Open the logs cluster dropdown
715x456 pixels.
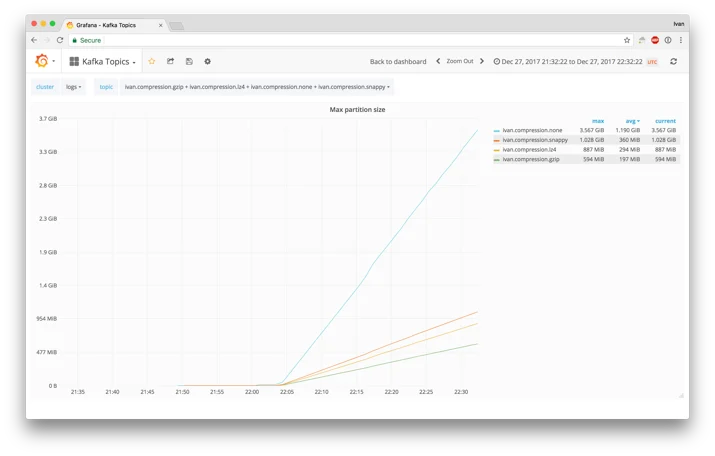[x=73, y=87]
